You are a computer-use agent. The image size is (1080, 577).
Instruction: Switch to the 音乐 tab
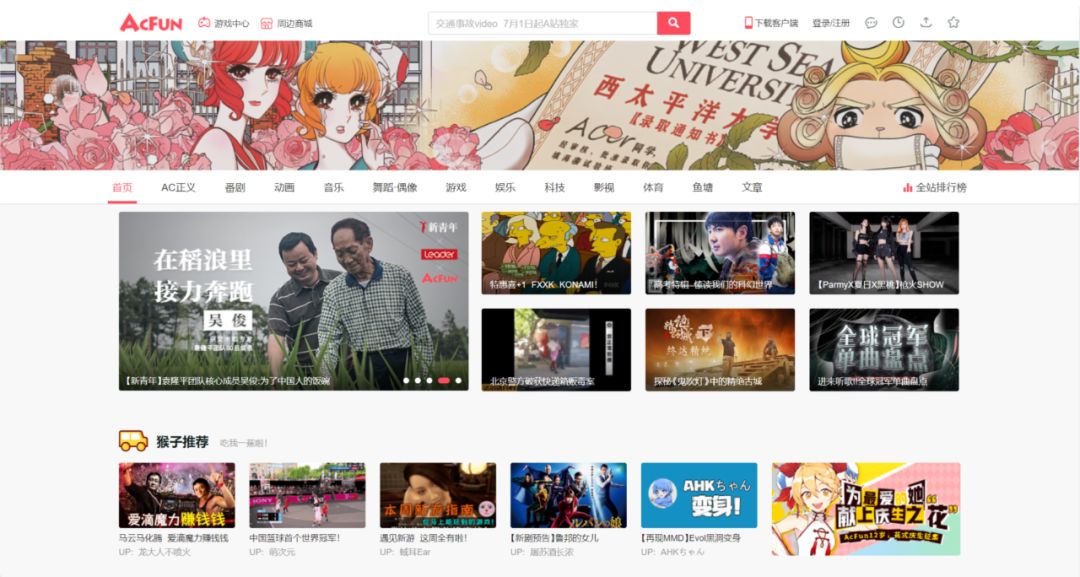(333, 187)
